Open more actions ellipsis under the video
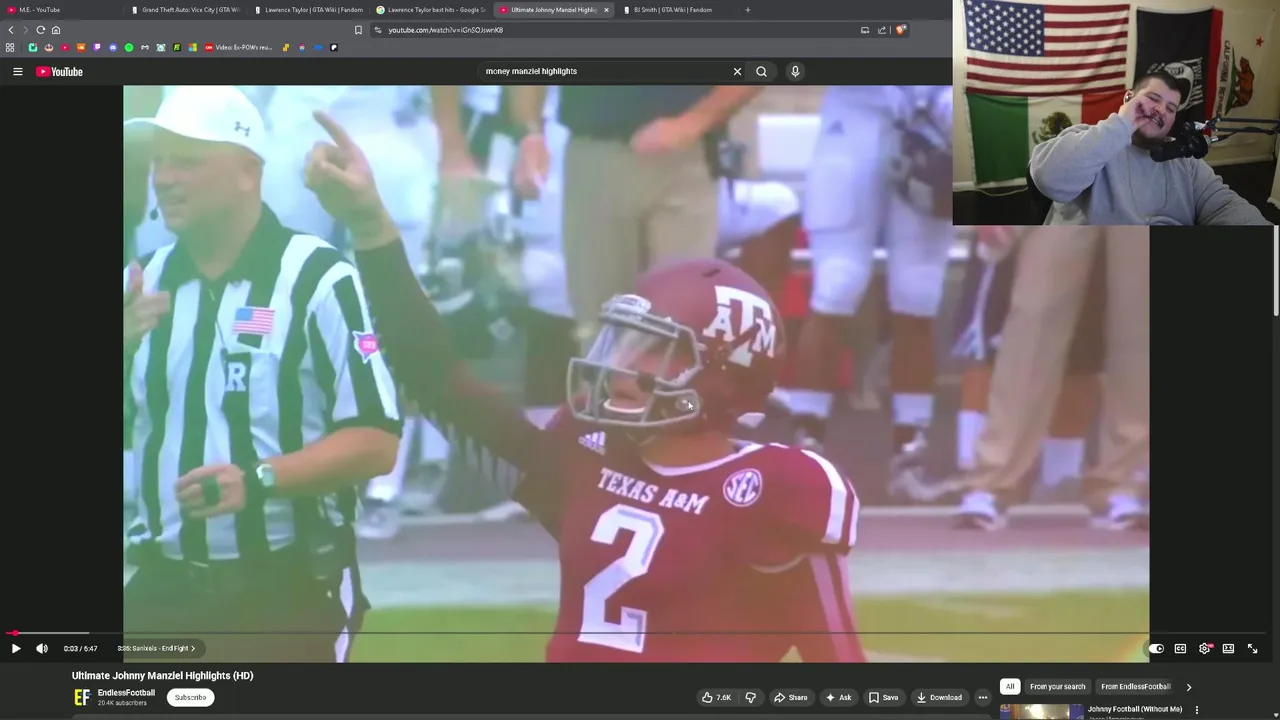This screenshot has width=1280, height=720. click(983, 697)
